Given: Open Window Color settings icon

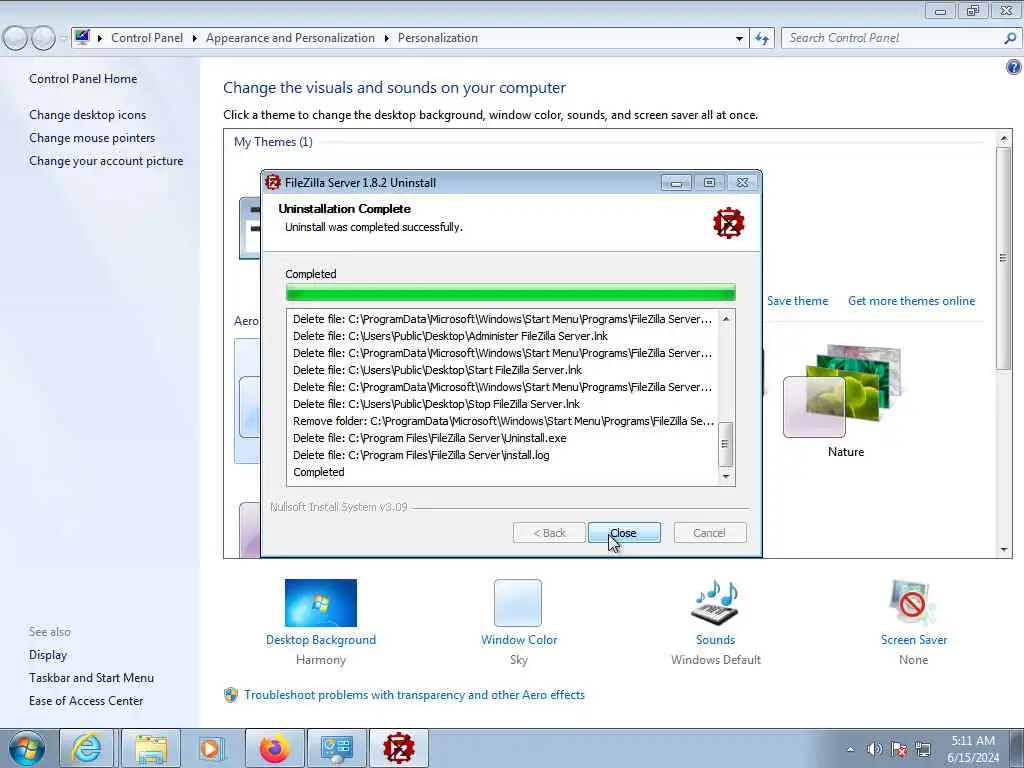Looking at the screenshot, I should [x=518, y=603].
